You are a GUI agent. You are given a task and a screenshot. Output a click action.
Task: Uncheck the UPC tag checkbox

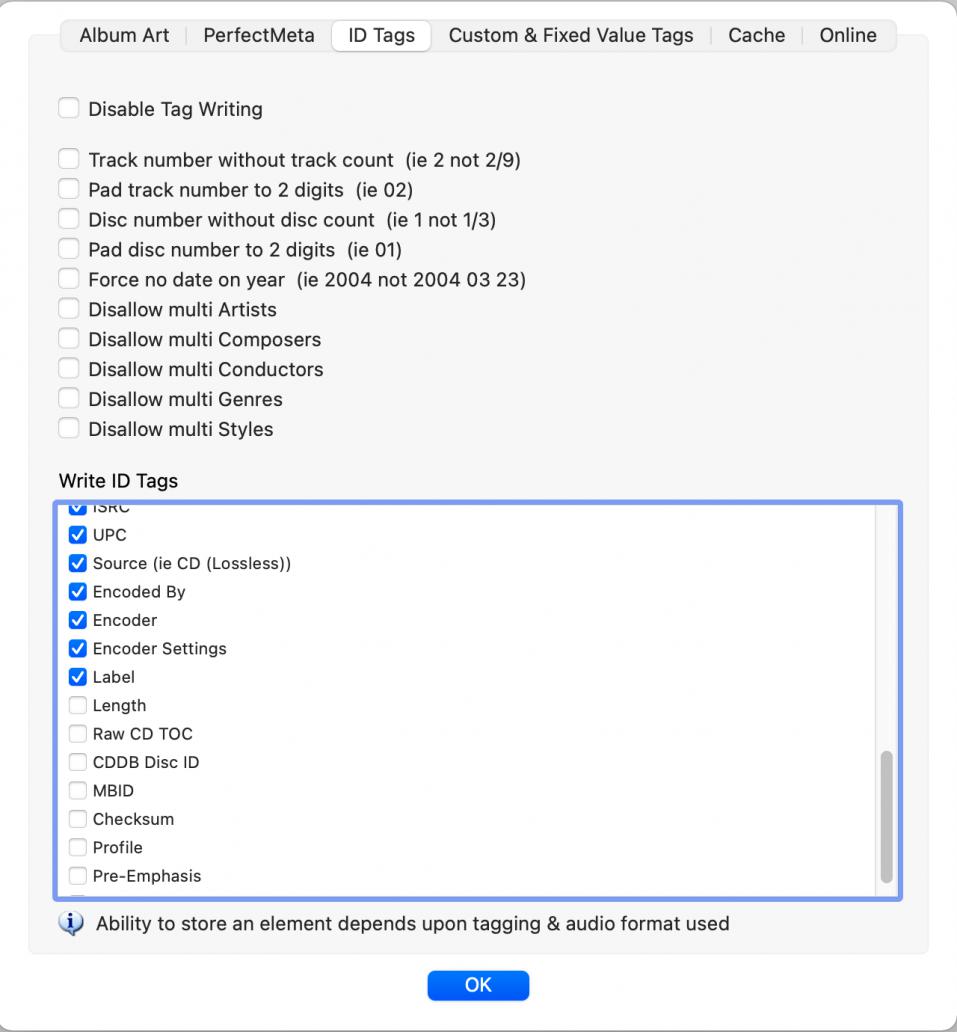78,535
